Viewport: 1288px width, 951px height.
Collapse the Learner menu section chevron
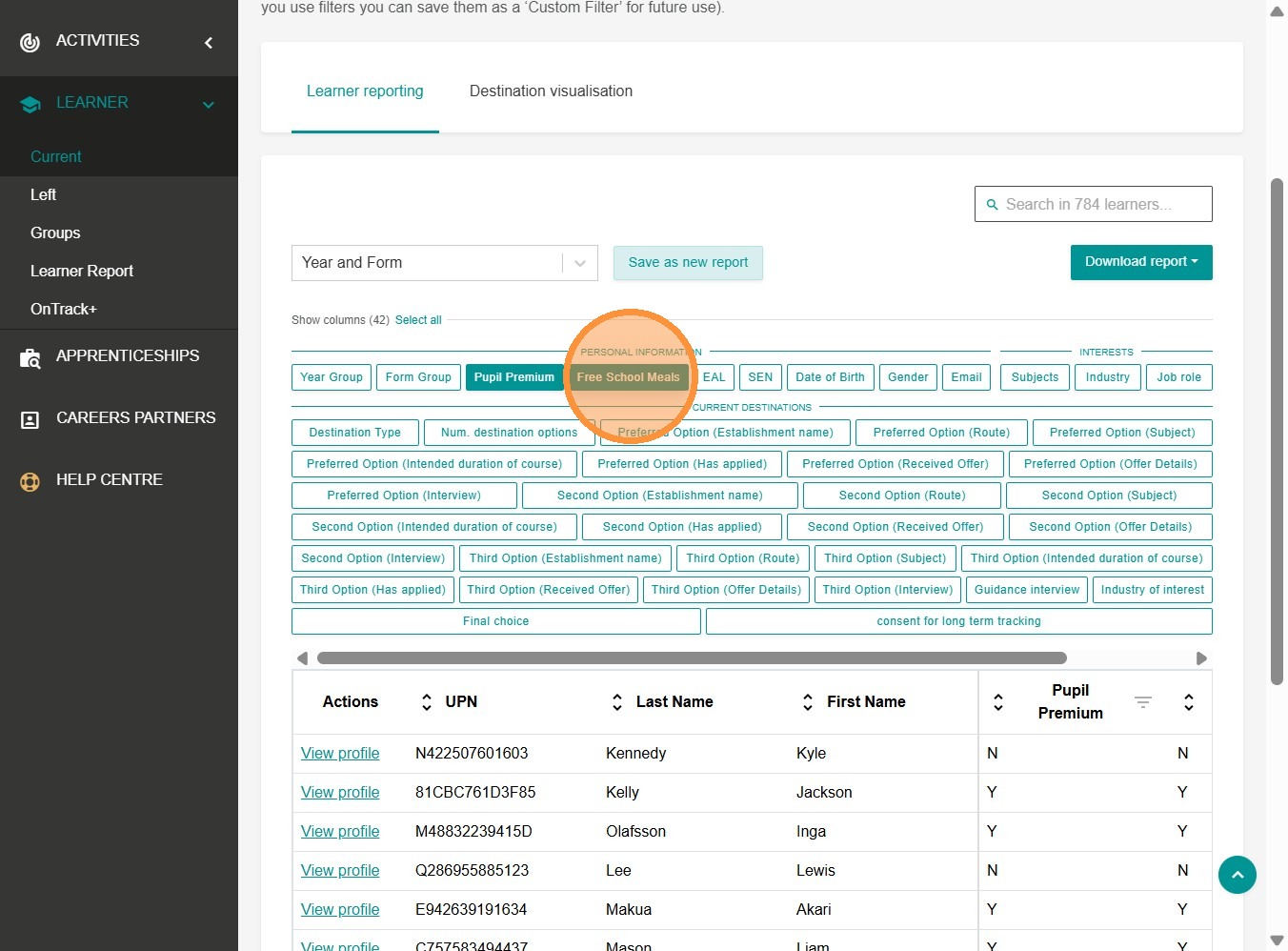[x=209, y=104]
